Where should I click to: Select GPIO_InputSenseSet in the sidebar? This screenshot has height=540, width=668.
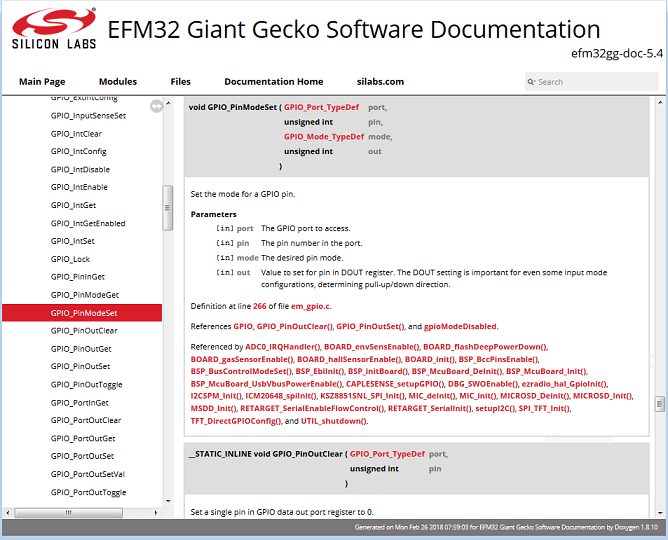point(88,116)
